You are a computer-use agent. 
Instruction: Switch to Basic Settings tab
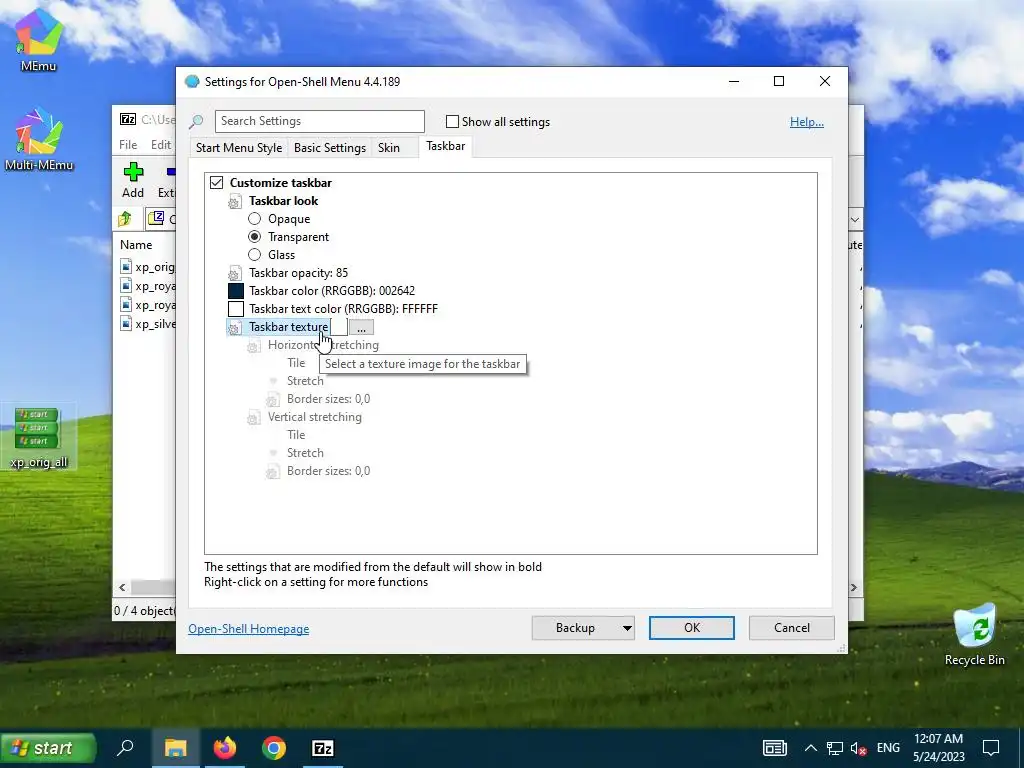click(x=330, y=148)
